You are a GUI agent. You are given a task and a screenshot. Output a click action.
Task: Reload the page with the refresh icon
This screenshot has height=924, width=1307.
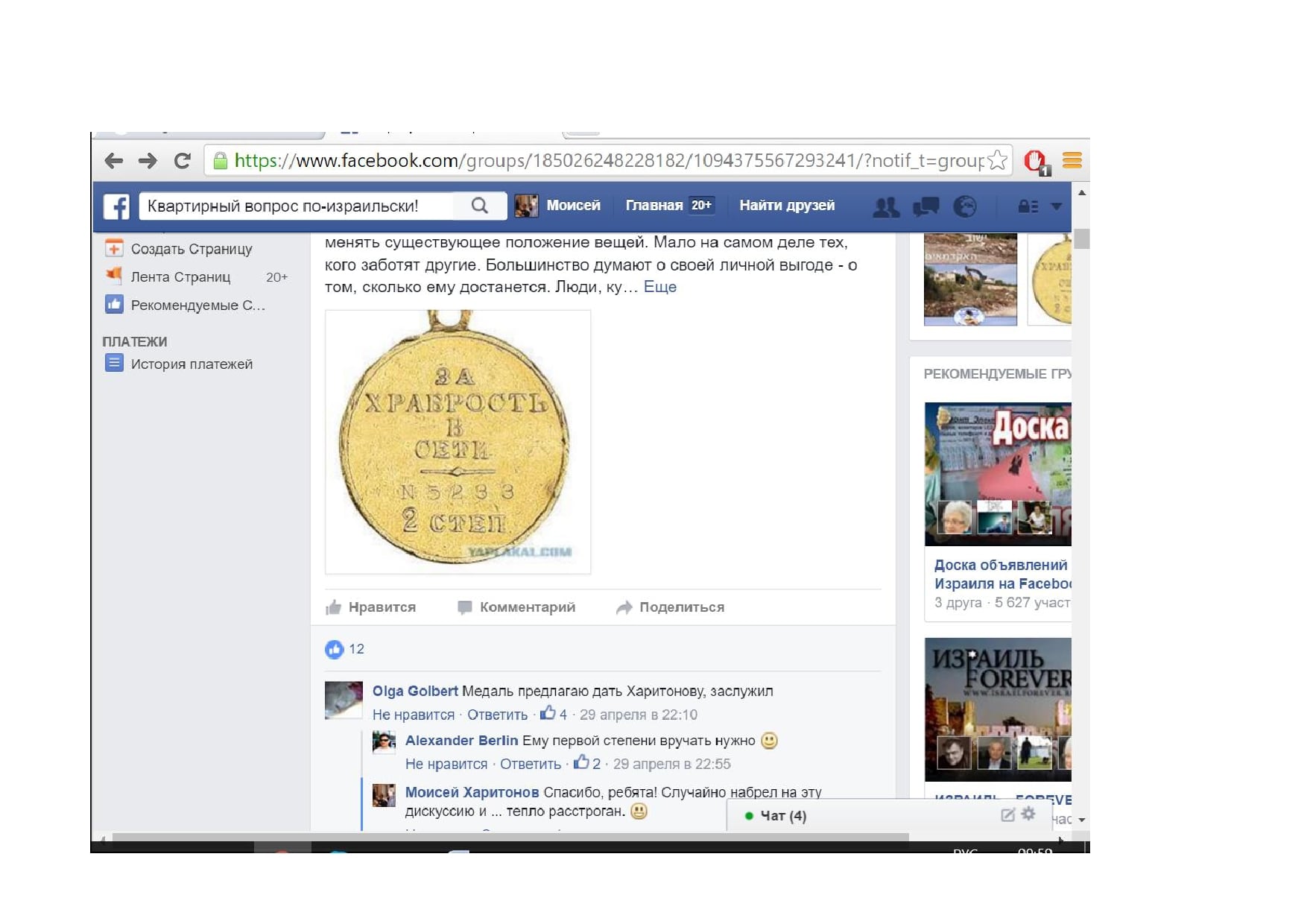click(x=183, y=160)
